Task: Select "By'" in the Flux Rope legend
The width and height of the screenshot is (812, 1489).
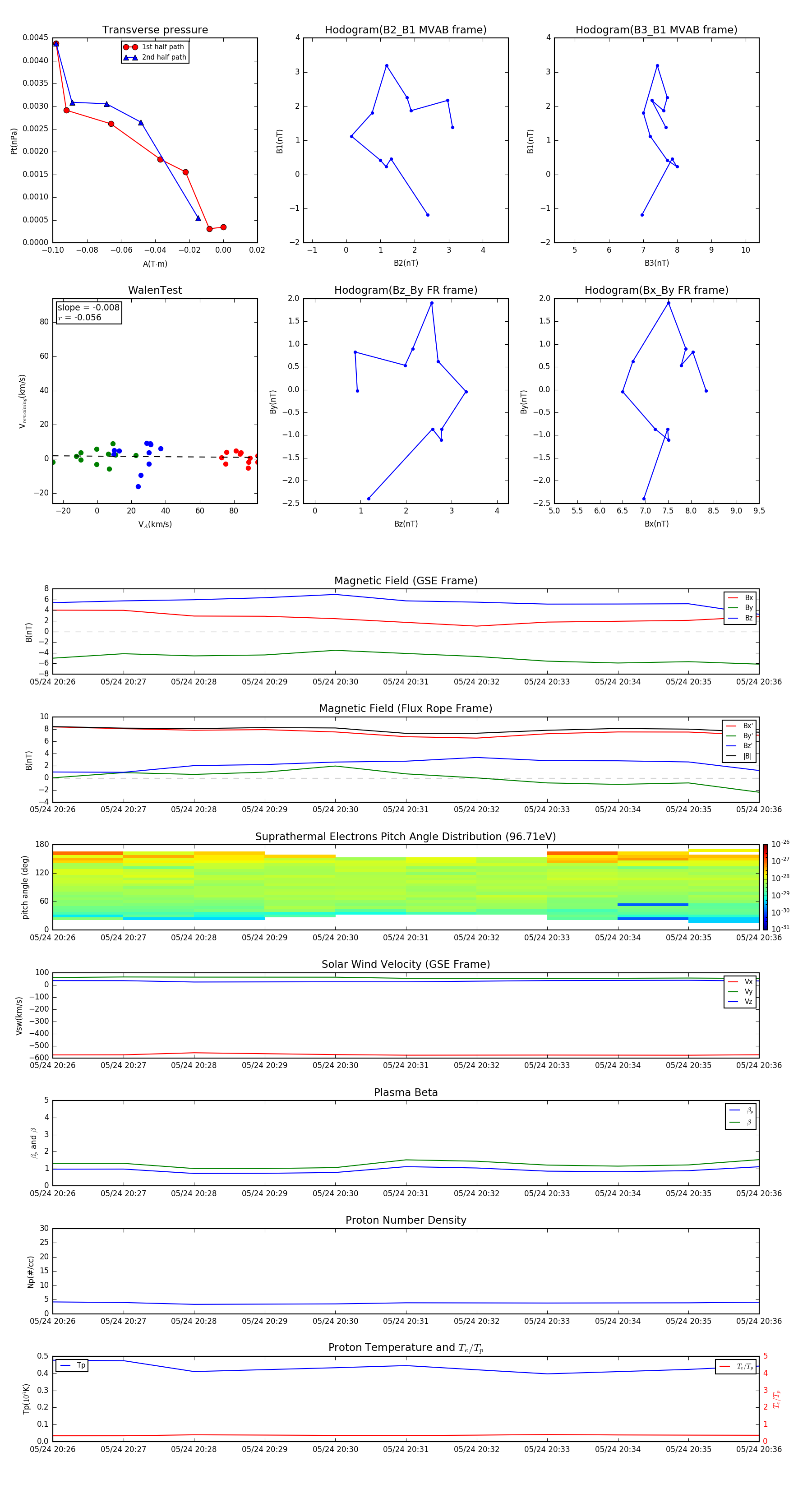Action: tap(739, 736)
